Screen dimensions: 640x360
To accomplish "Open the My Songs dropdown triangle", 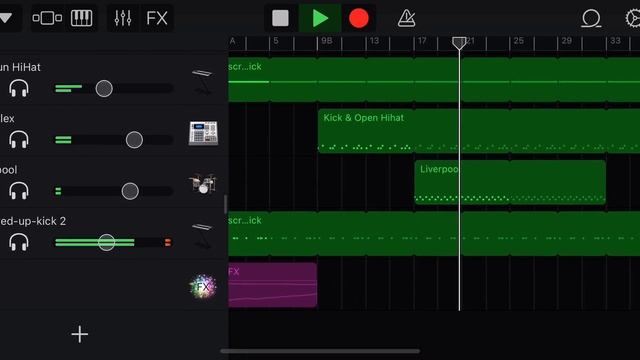I will click(x=6, y=18).
